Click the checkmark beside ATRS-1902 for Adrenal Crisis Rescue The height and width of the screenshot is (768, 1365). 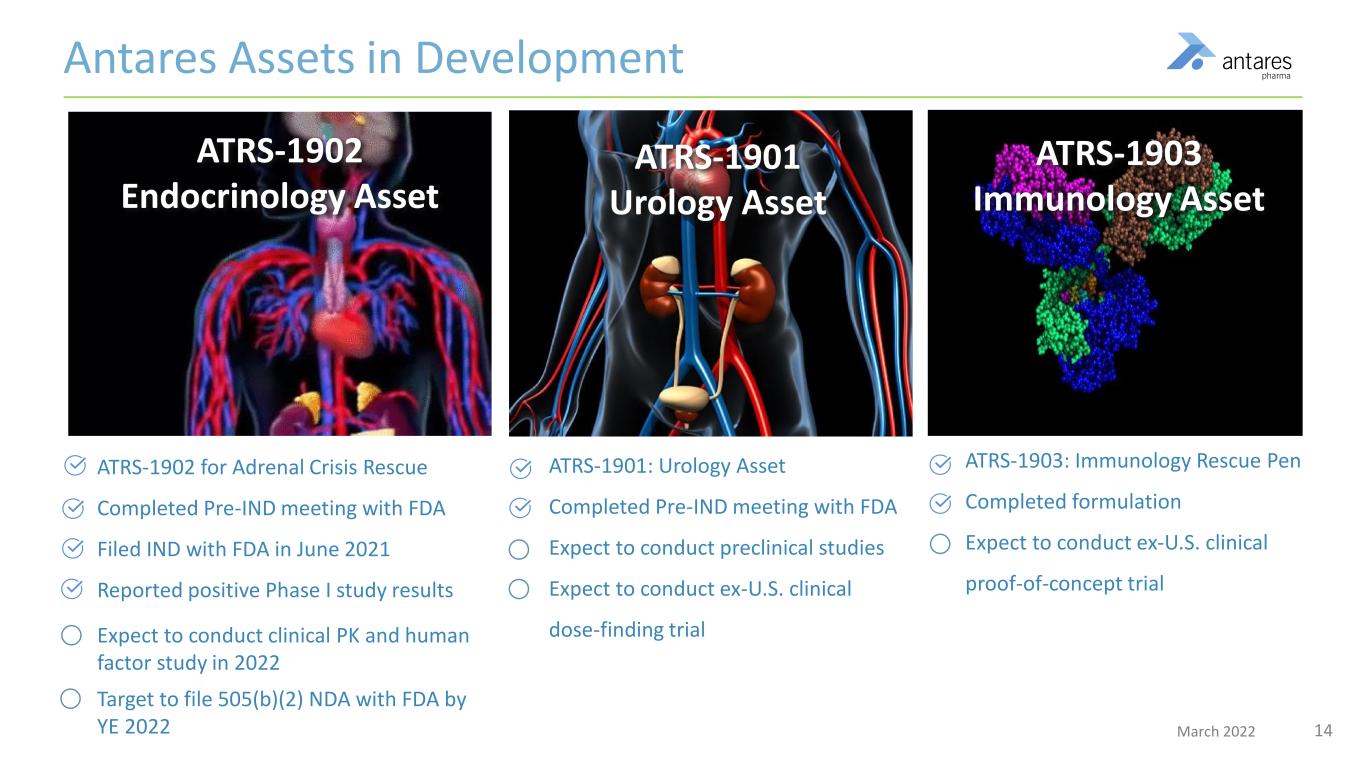coord(72,466)
